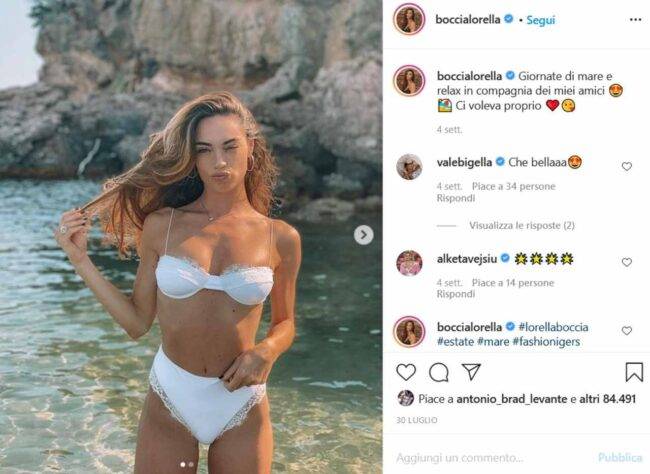The image size is (650, 474).
Task: Click the Pubblica button
Action: (620, 457)
